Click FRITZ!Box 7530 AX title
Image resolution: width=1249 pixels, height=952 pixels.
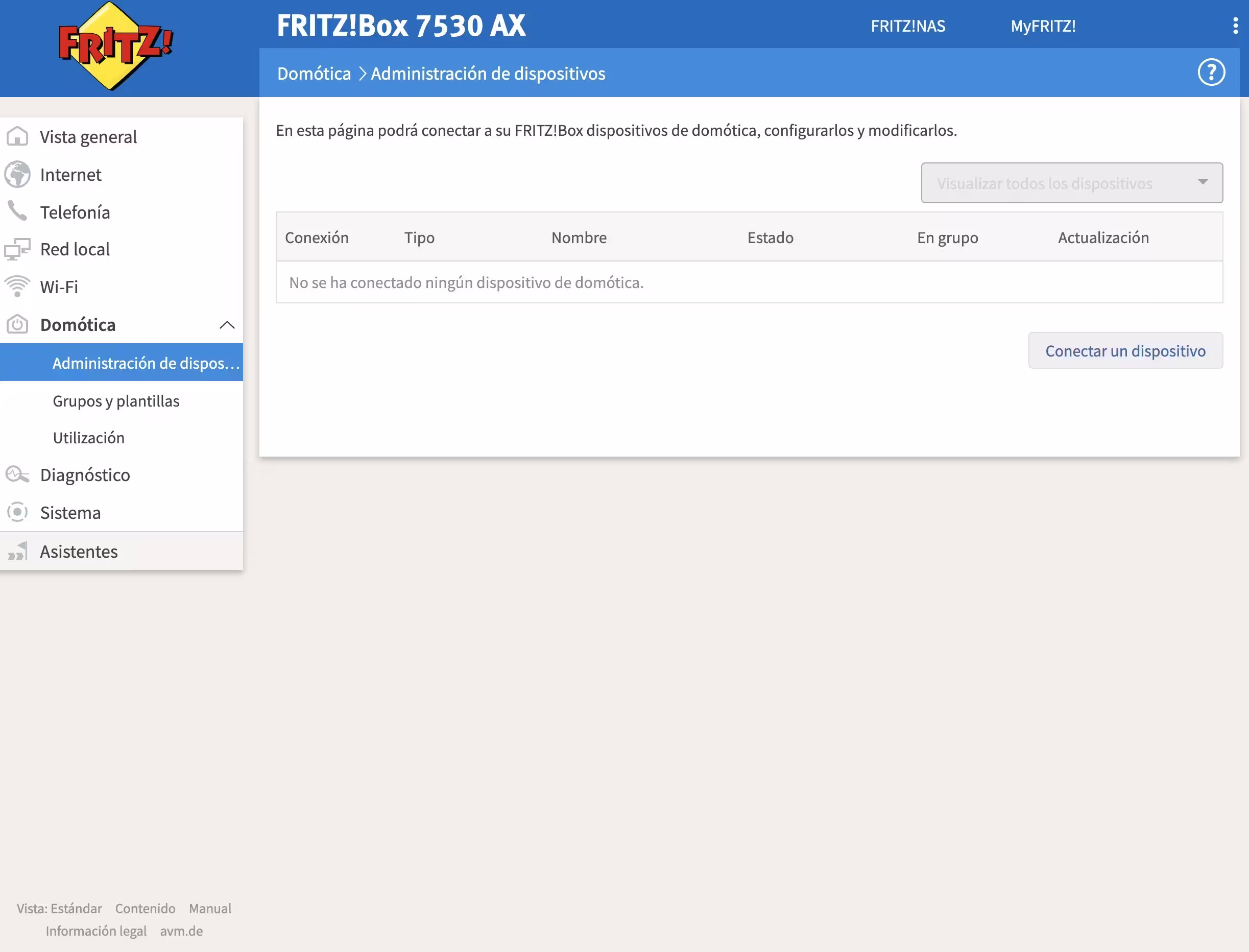pyautogui.click(x=401, y=26)
